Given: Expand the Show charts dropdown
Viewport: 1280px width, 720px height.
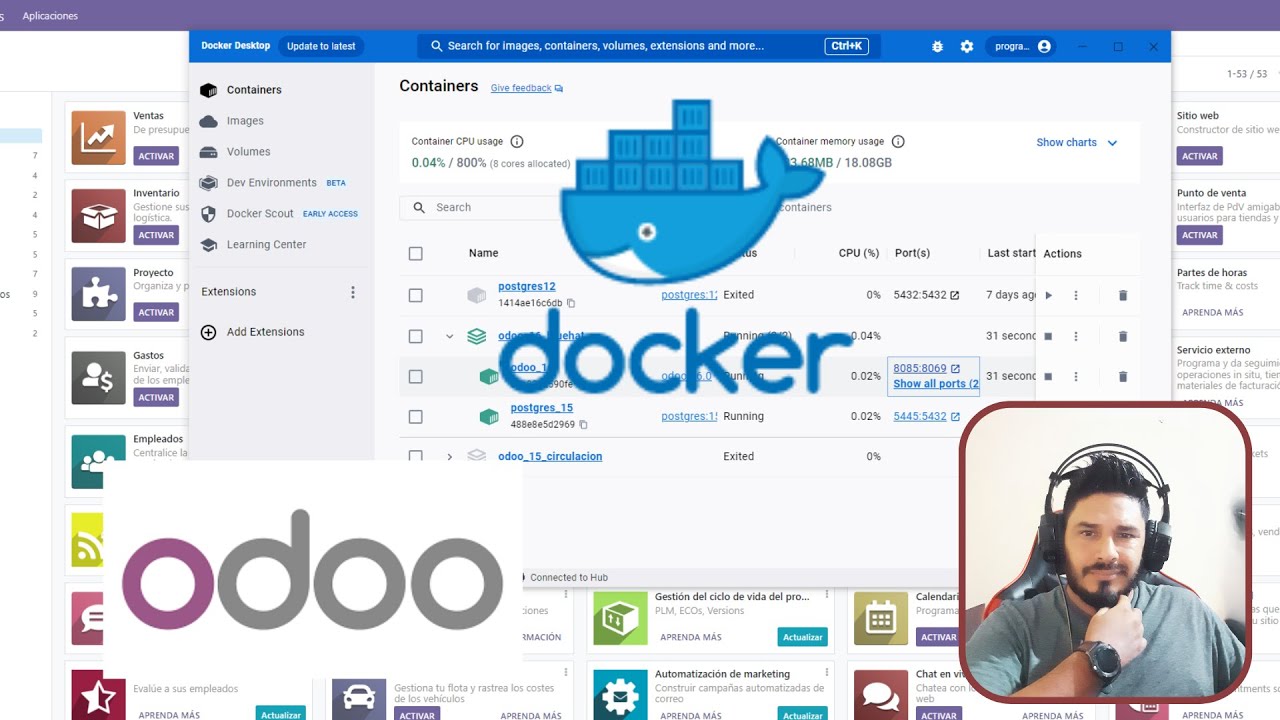Looking at the screenshot, I should click(x=1077, y=143).
